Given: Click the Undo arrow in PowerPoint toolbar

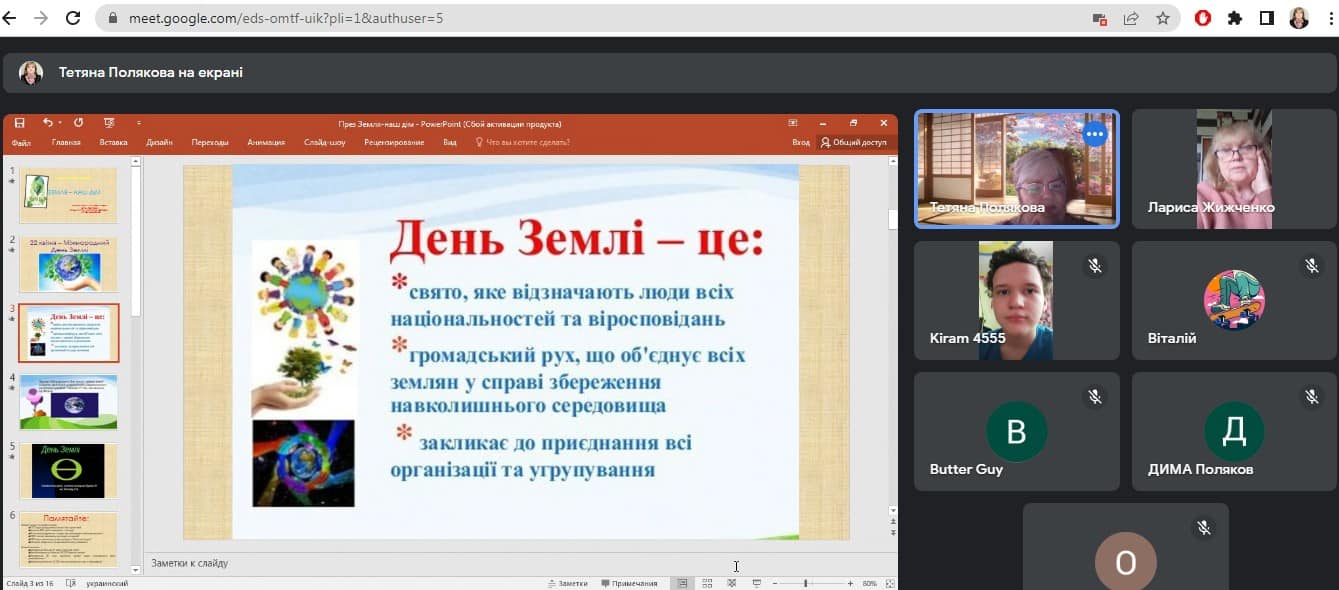Looking at the screenshot, I should tap(48, 123).
